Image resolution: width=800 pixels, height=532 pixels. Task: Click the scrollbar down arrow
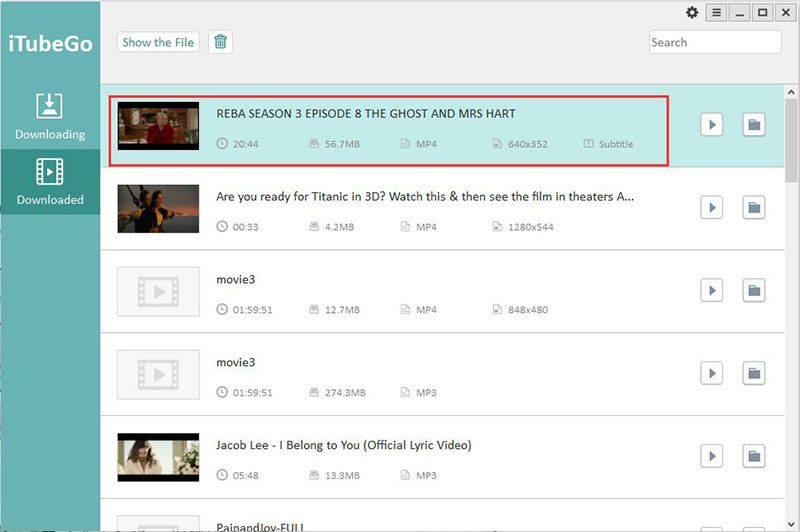tap(791, 524)
